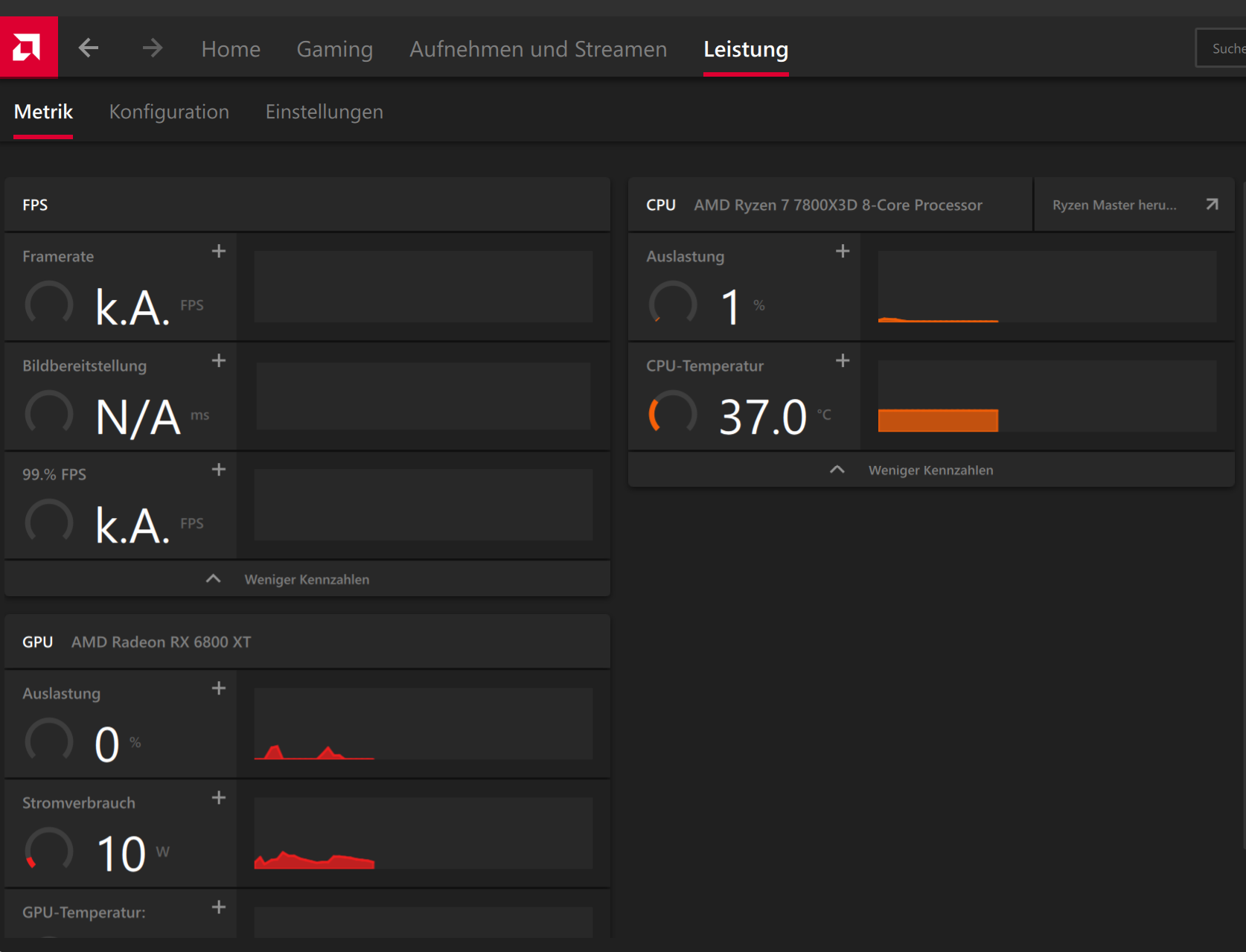This screenshot has height=952, width=1246.
Task: Go forward with the right arrow
Action: [x=153, y=48]
